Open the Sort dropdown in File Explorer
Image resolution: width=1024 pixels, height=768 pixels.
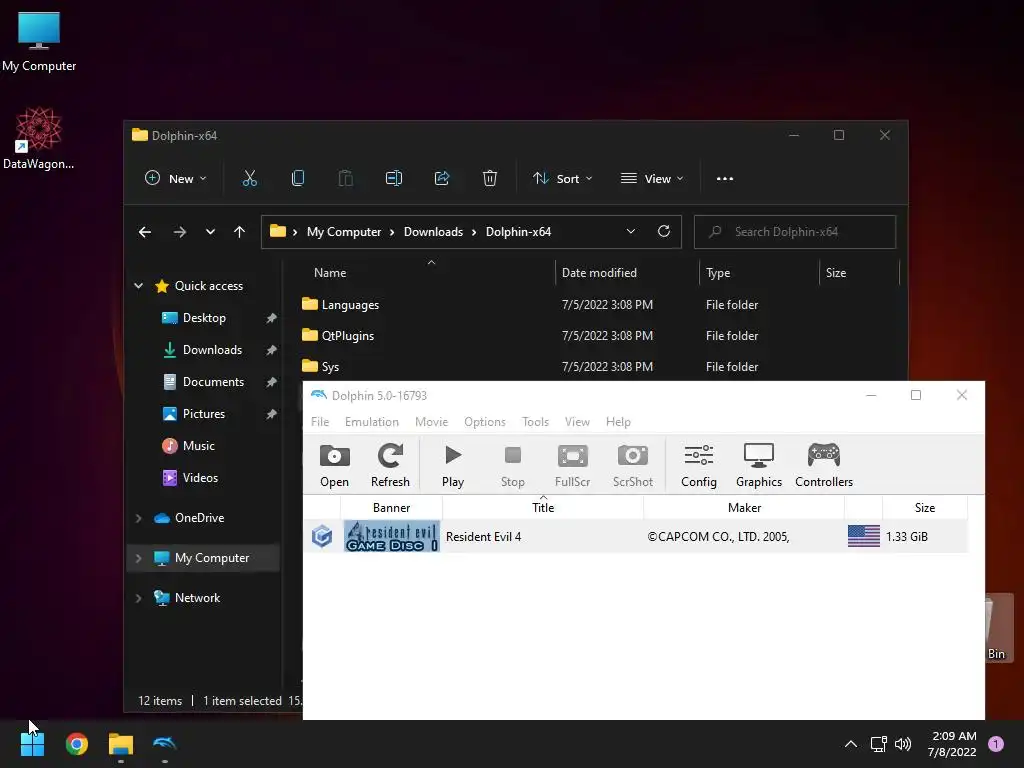(562, 178)
